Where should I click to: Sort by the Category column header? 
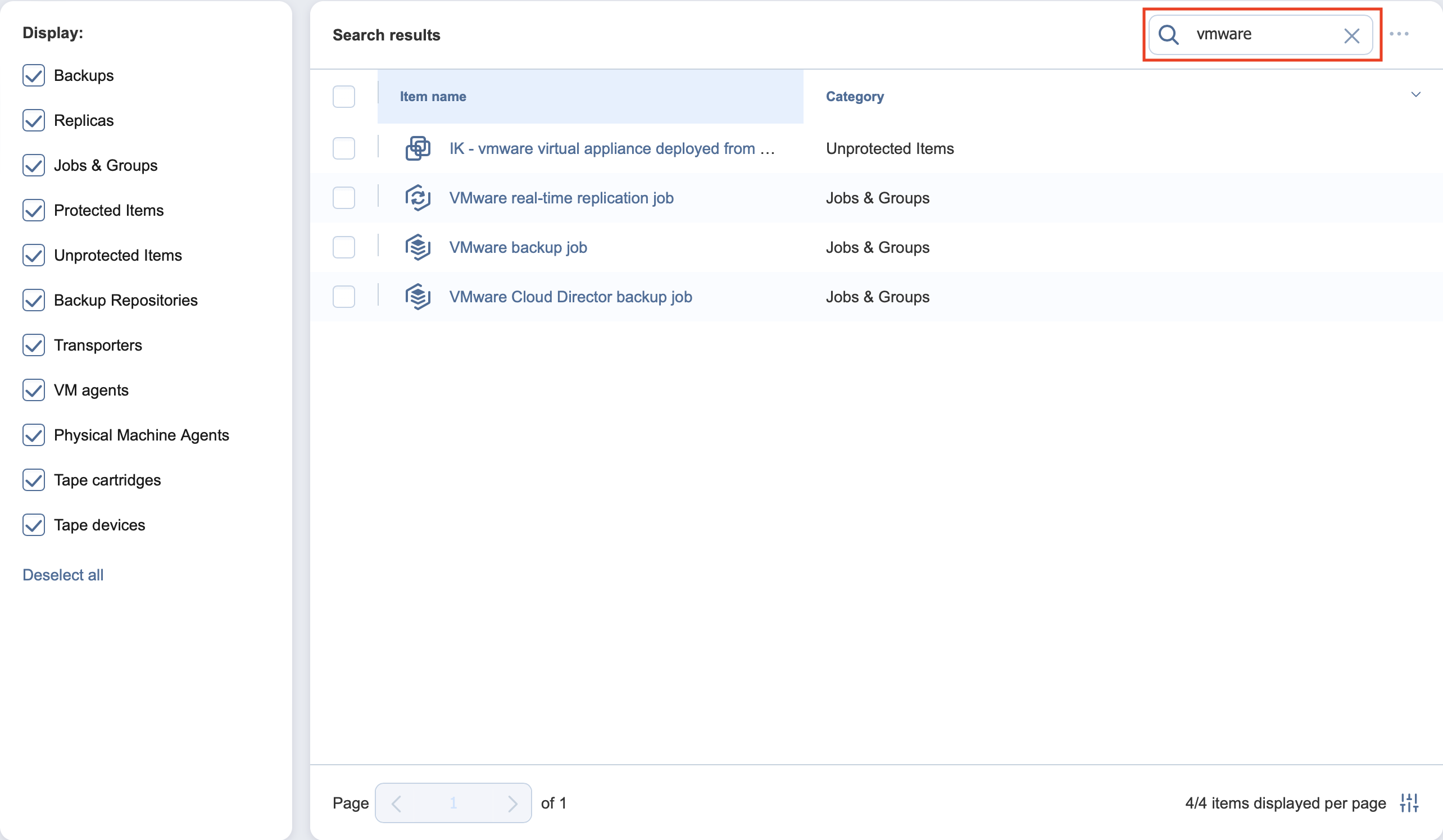coord(854,96)
